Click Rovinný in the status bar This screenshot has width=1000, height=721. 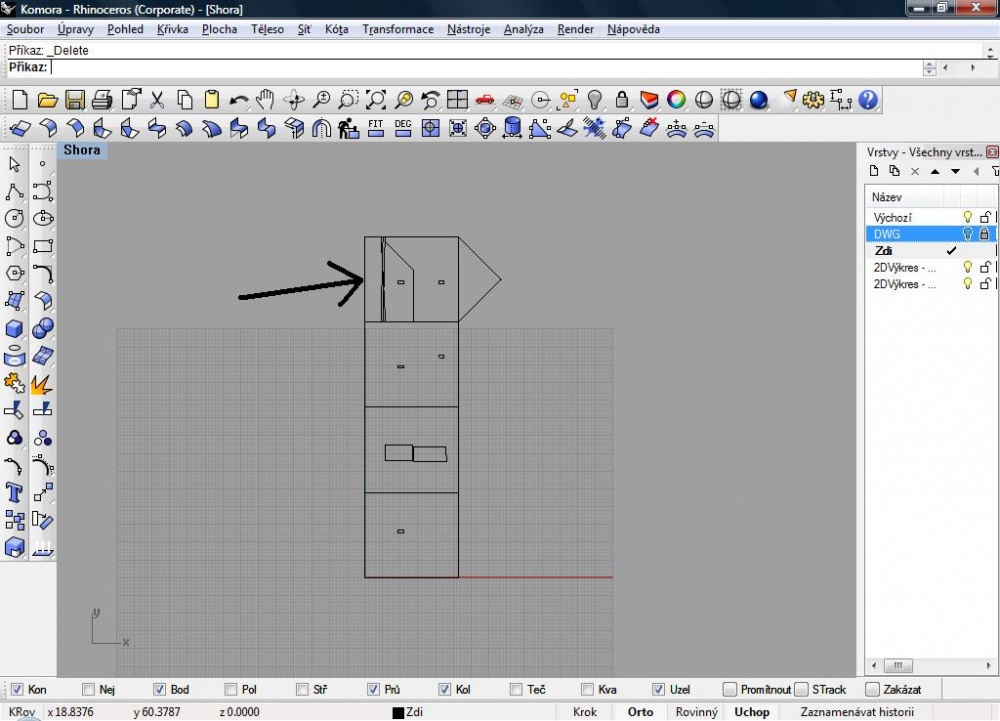tap(696, 712)
